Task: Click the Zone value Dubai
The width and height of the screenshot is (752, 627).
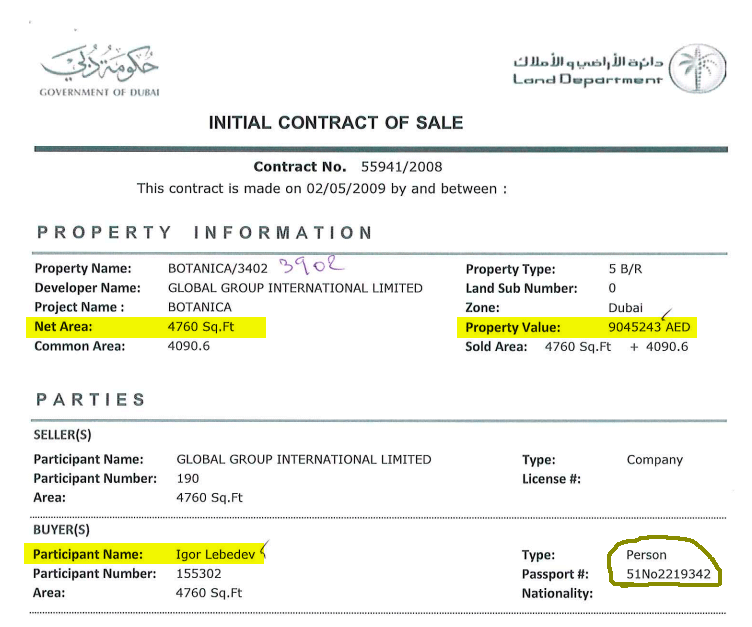Action: coord(625,308)
